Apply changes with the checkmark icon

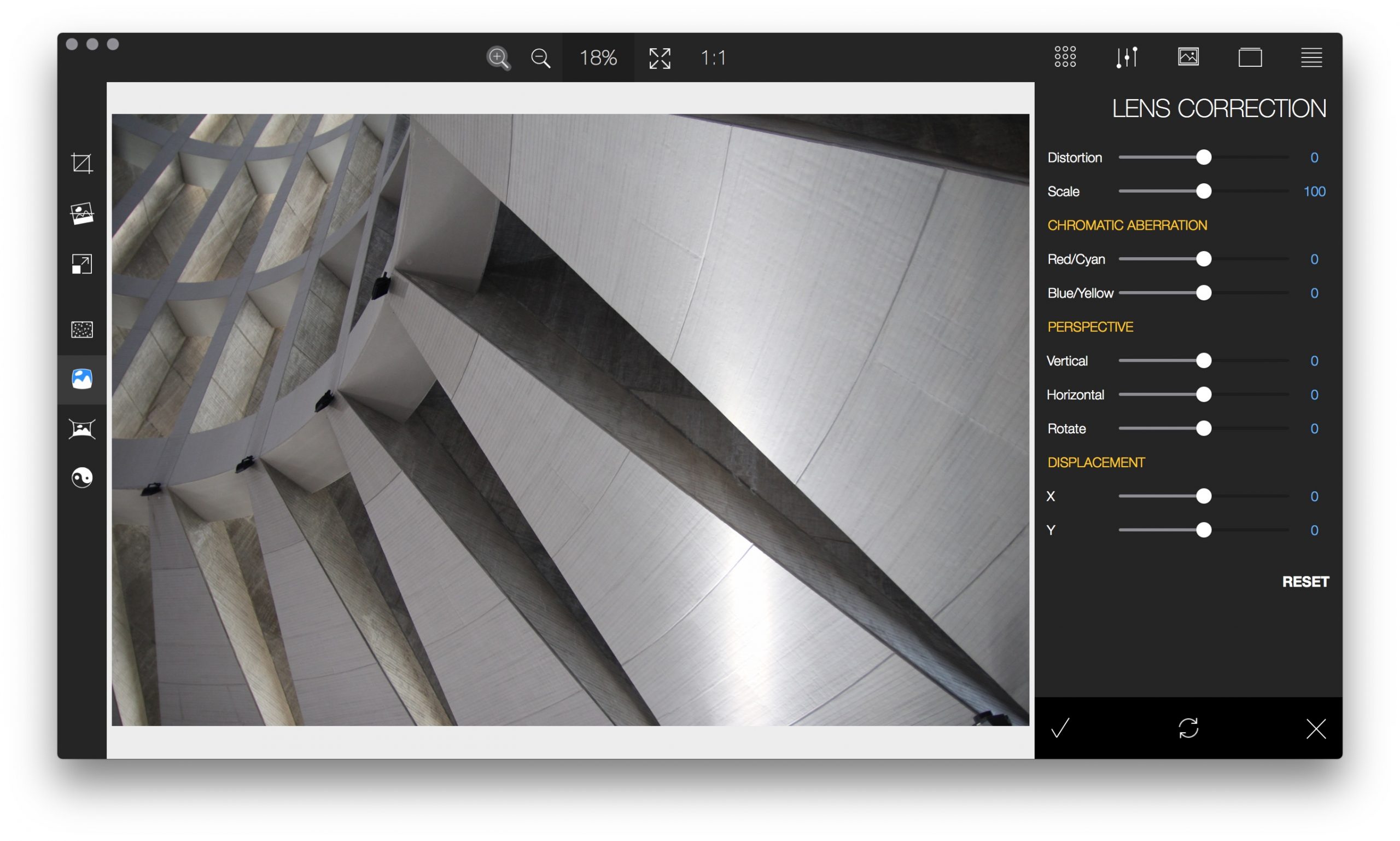(x=1060, y=728)
